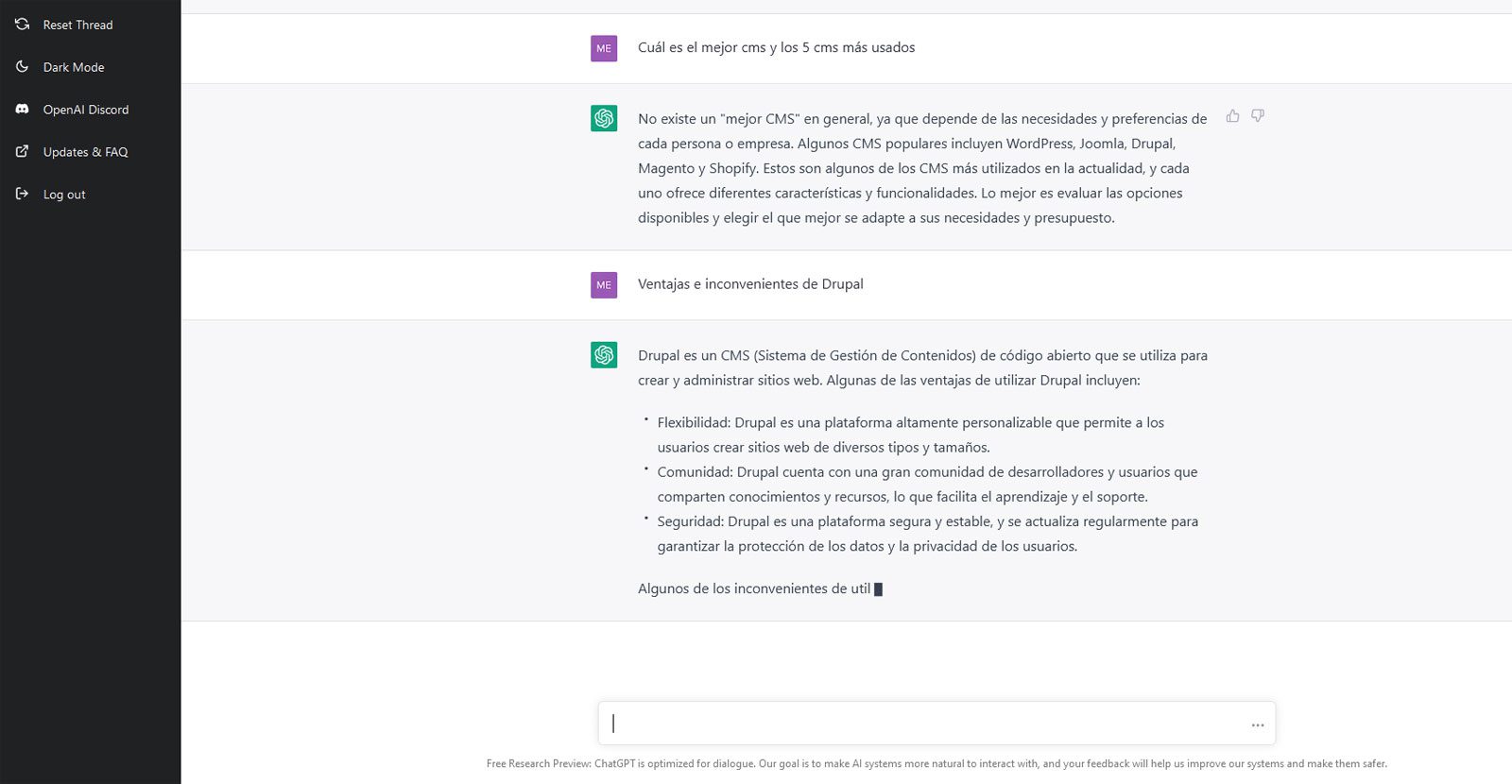Give thumbs down to the CMS answer
This screenshot has width=1512, height=784.
point(1258,116)
